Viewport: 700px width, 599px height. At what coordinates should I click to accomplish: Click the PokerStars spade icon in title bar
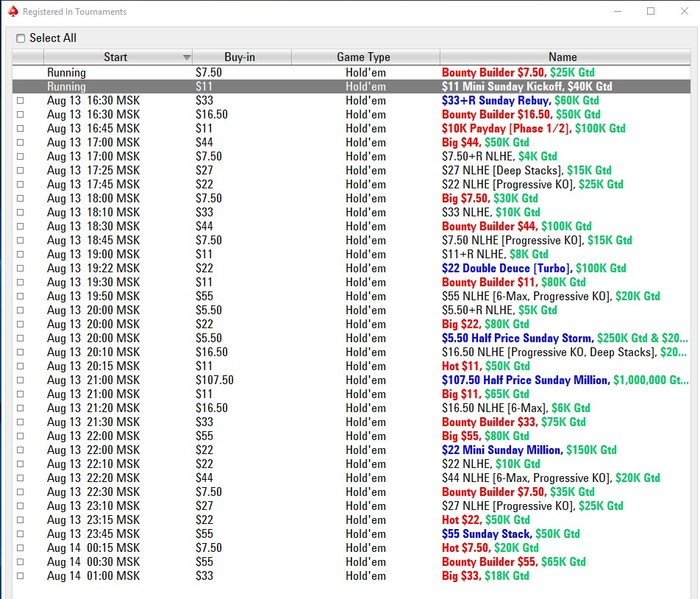tap(13, 12)
